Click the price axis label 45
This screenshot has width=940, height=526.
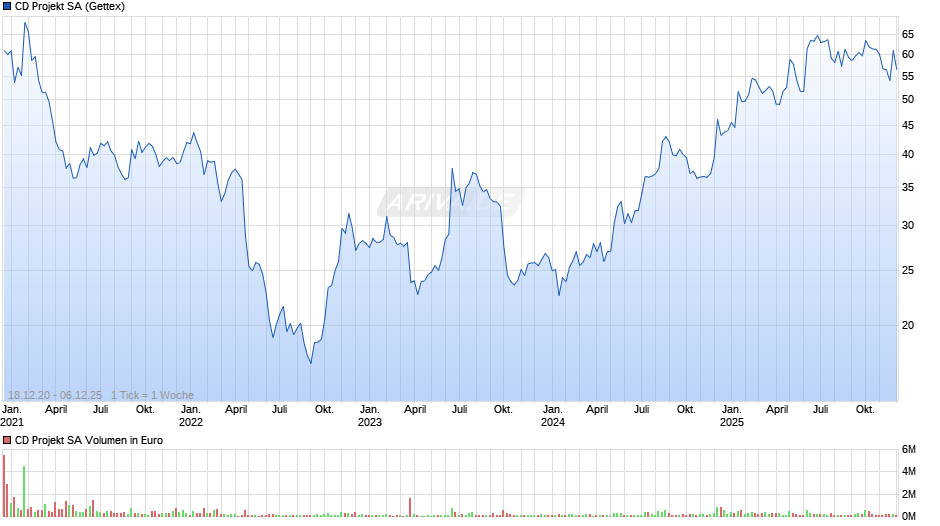coord(908,125)
